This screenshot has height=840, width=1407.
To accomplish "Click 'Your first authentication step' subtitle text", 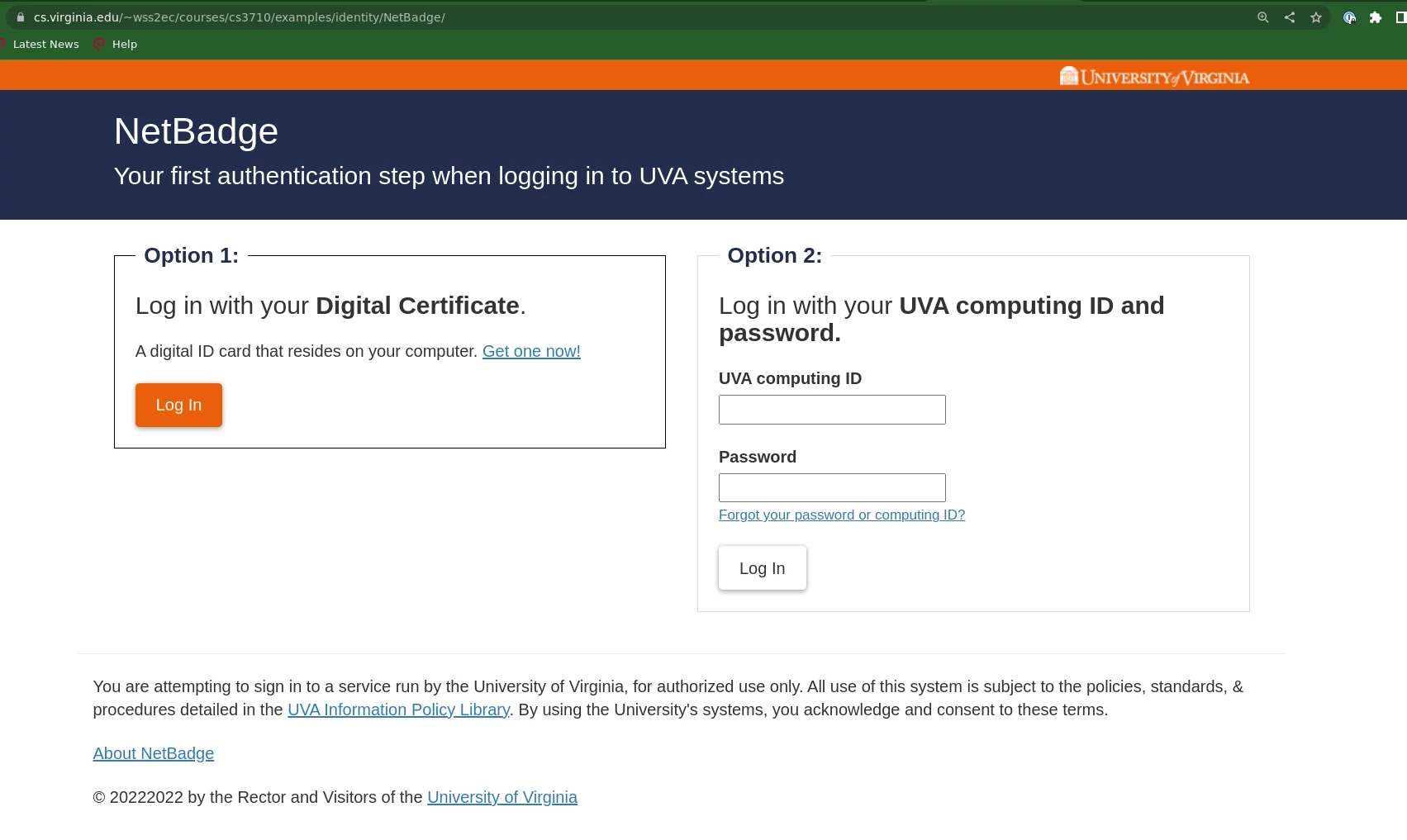I will (449, 176).
